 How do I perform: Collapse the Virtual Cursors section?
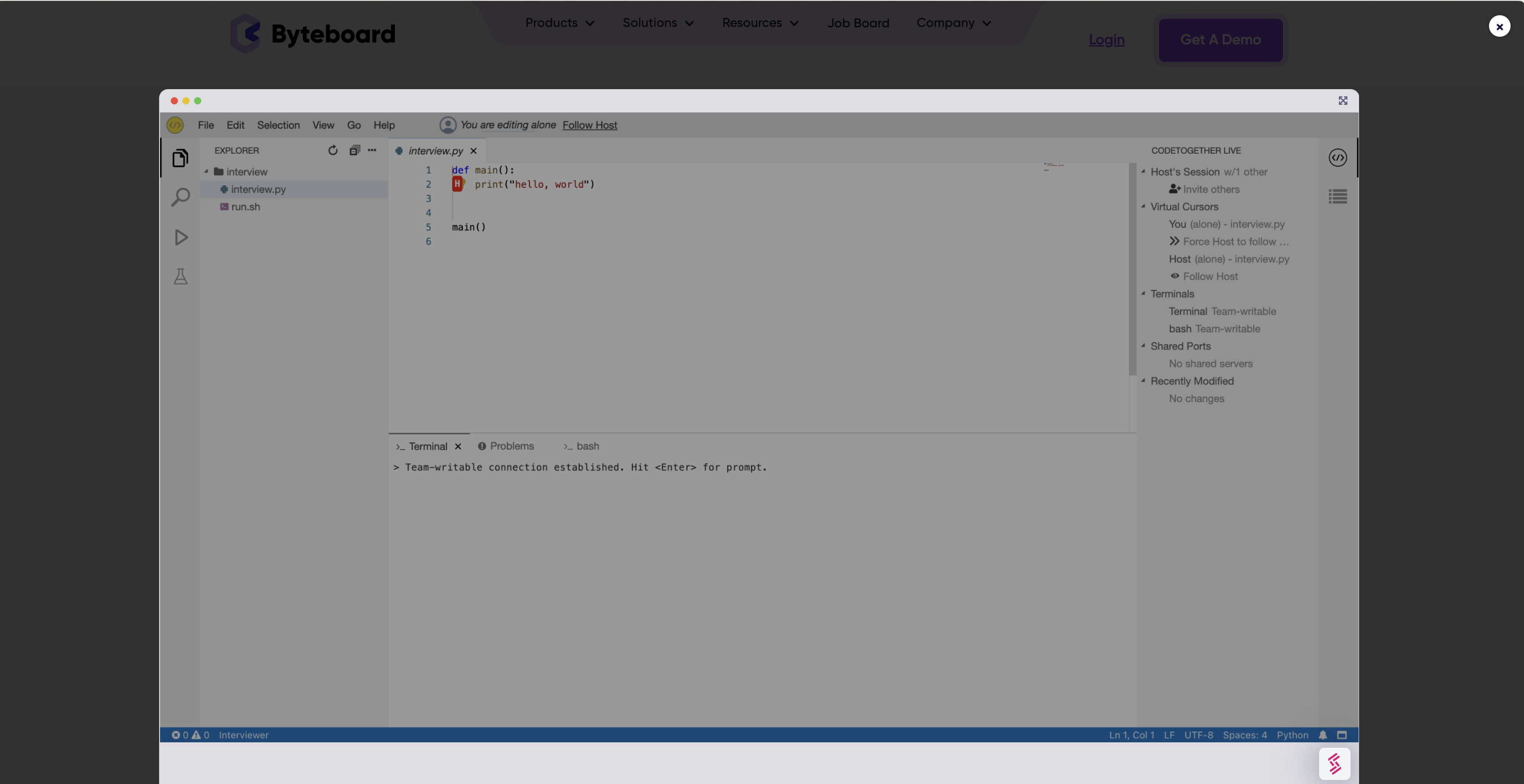tap(1143, 207)
